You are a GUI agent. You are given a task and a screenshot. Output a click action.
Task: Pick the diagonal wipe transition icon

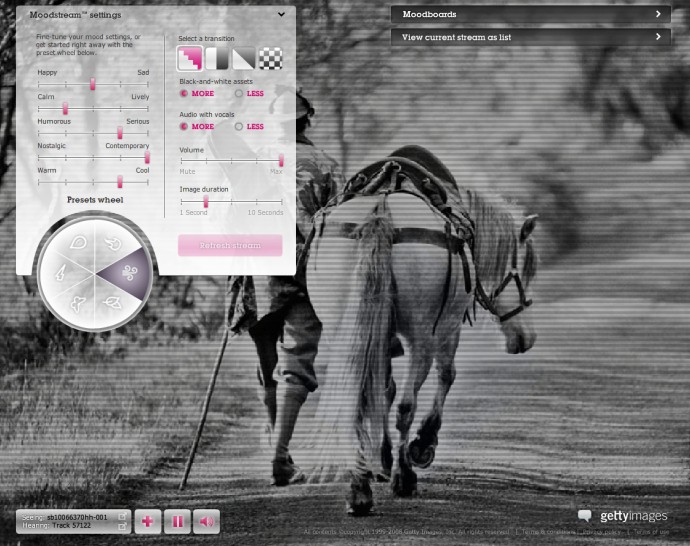coord(244,58)
